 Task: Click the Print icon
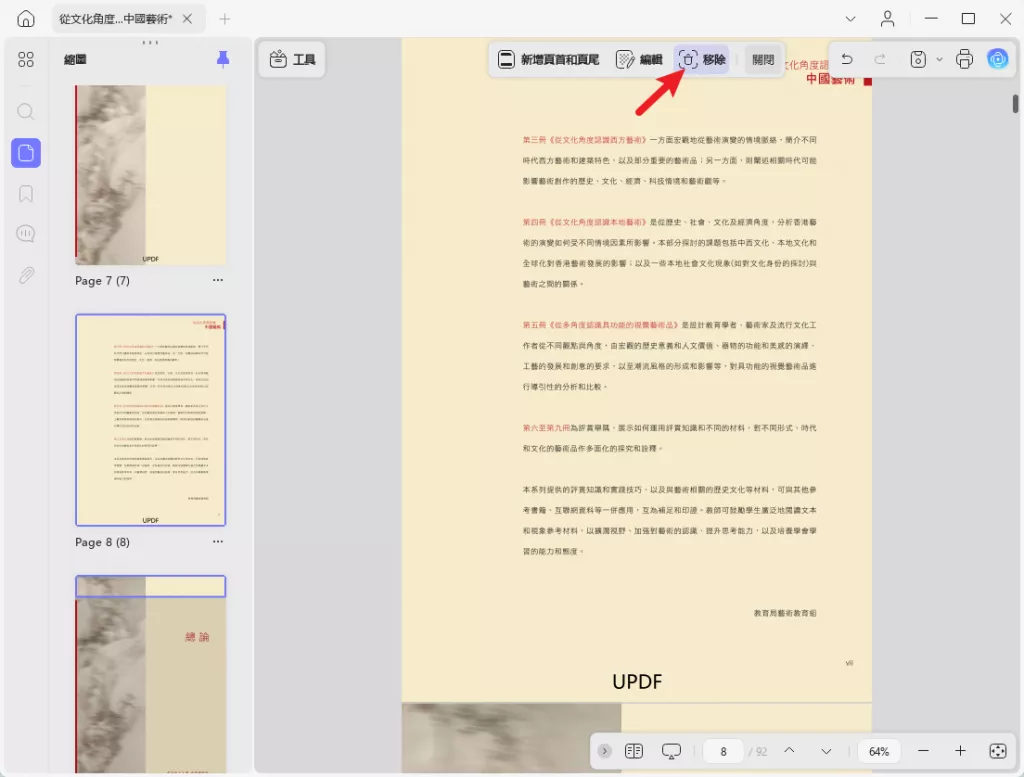pos(963,59)
